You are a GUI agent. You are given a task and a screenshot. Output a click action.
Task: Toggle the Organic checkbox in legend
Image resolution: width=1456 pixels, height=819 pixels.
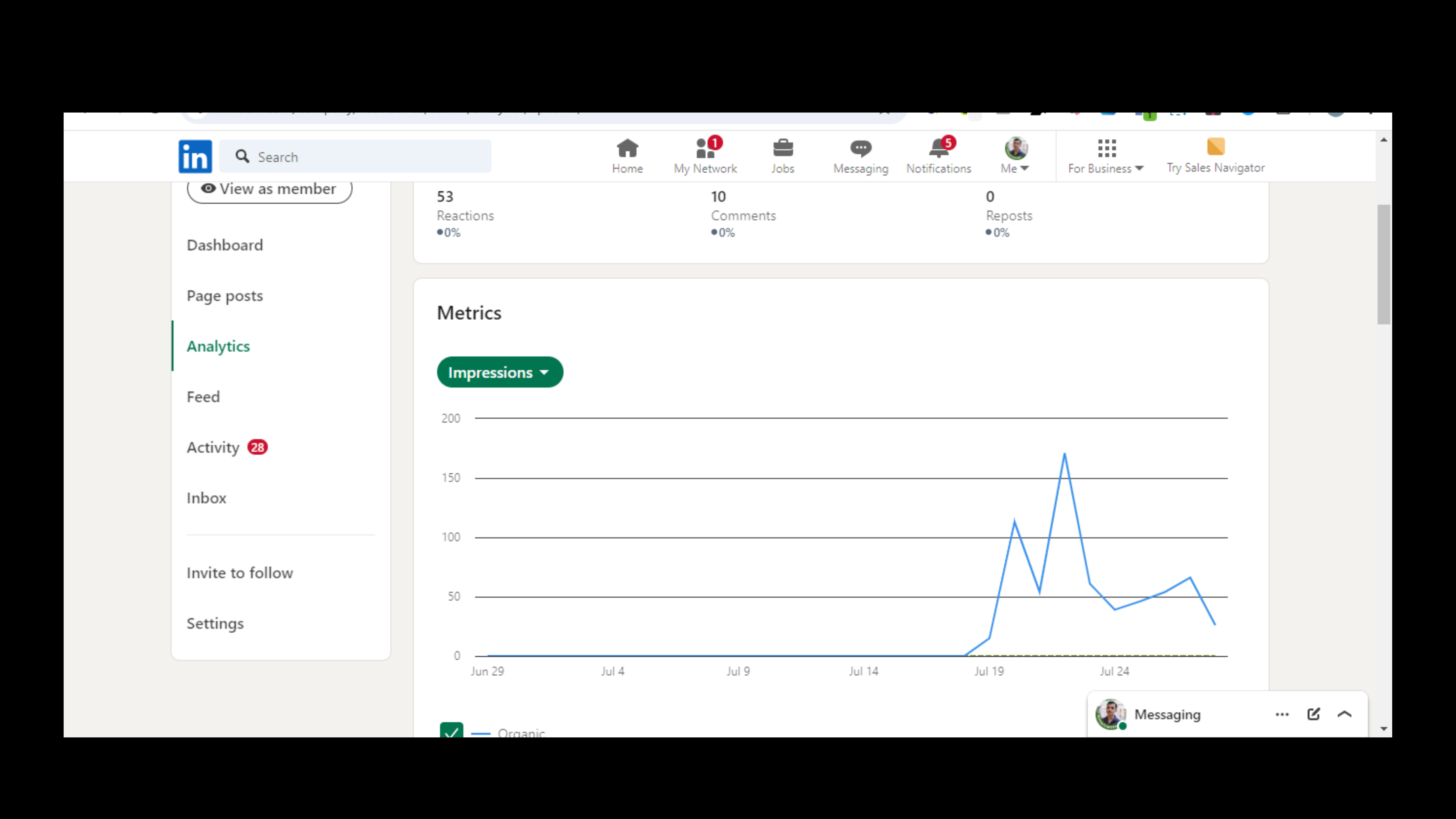[452, 730]
